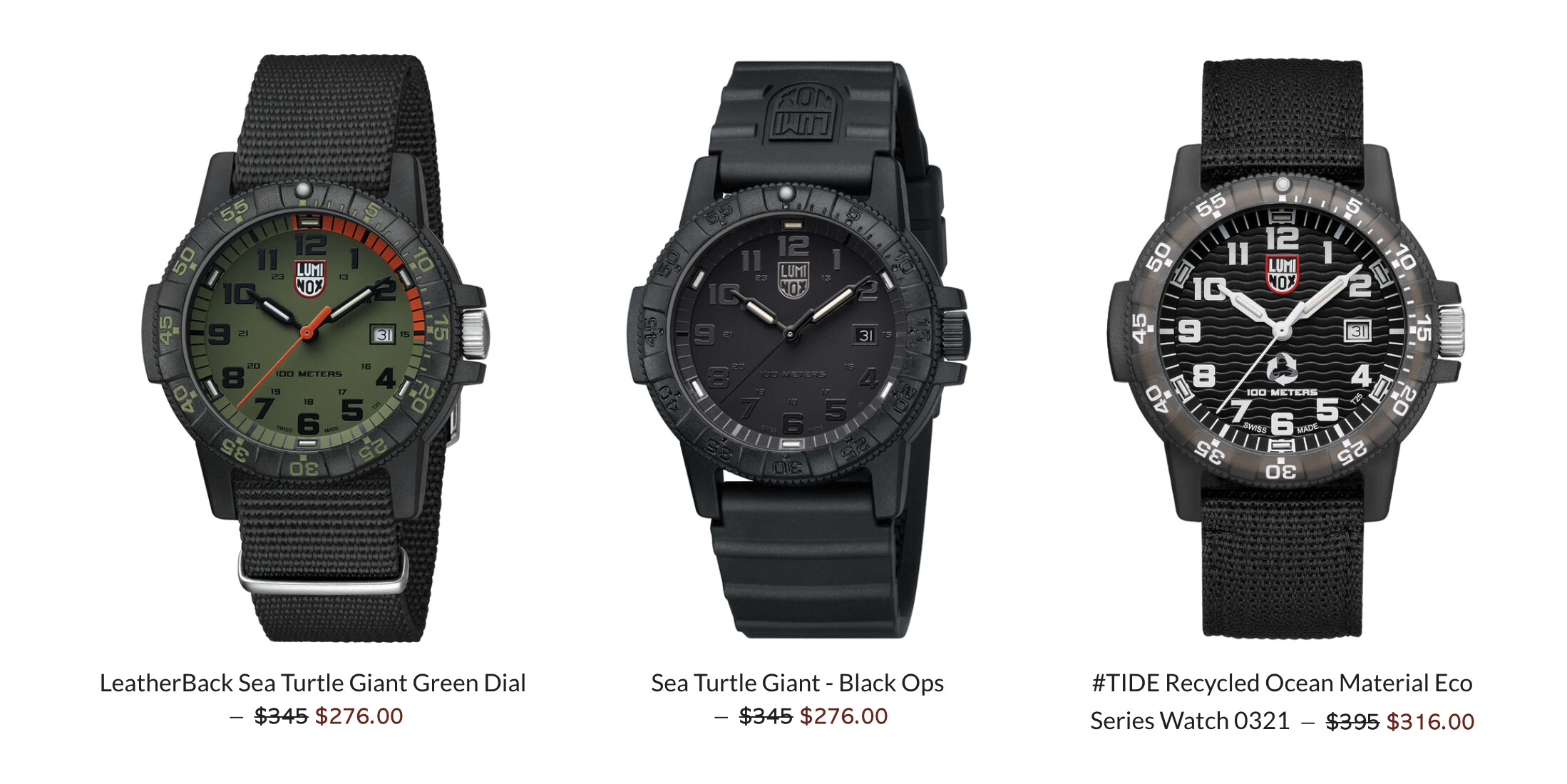Click the Sea Turtle Giant - Black Ops title
This screenshot has width=1567, height=784.
pos(797,683)
